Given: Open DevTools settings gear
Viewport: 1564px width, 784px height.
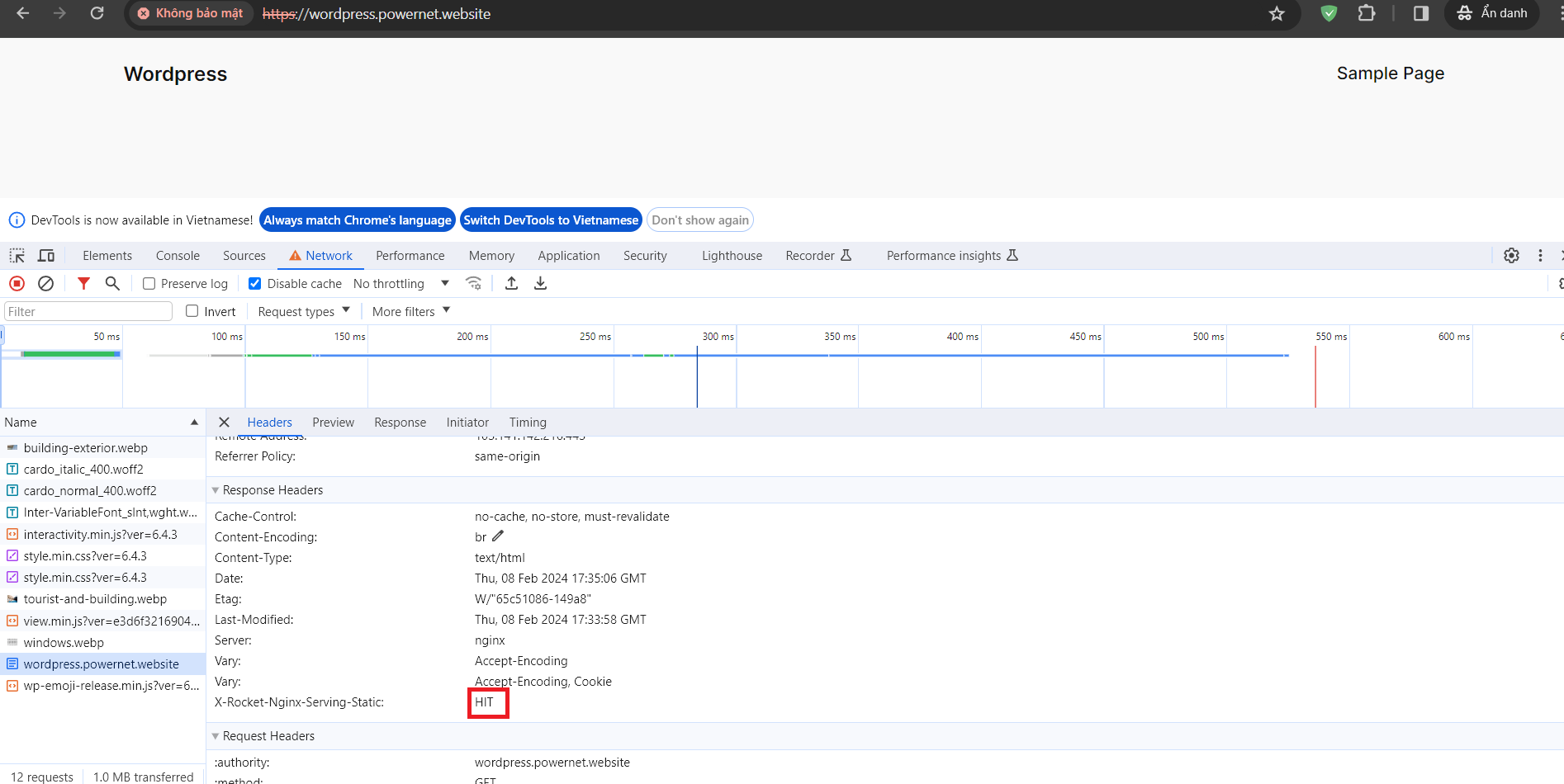Looking at the screenshot, I should tap(1511, 256).
